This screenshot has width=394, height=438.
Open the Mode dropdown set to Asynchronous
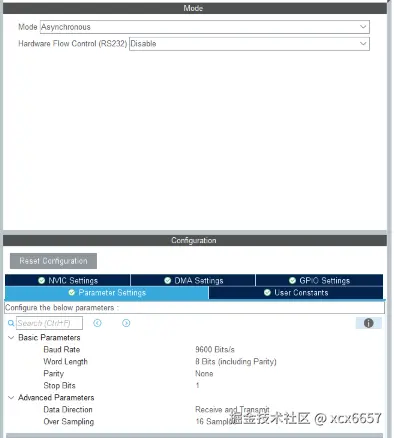[205, 27]
